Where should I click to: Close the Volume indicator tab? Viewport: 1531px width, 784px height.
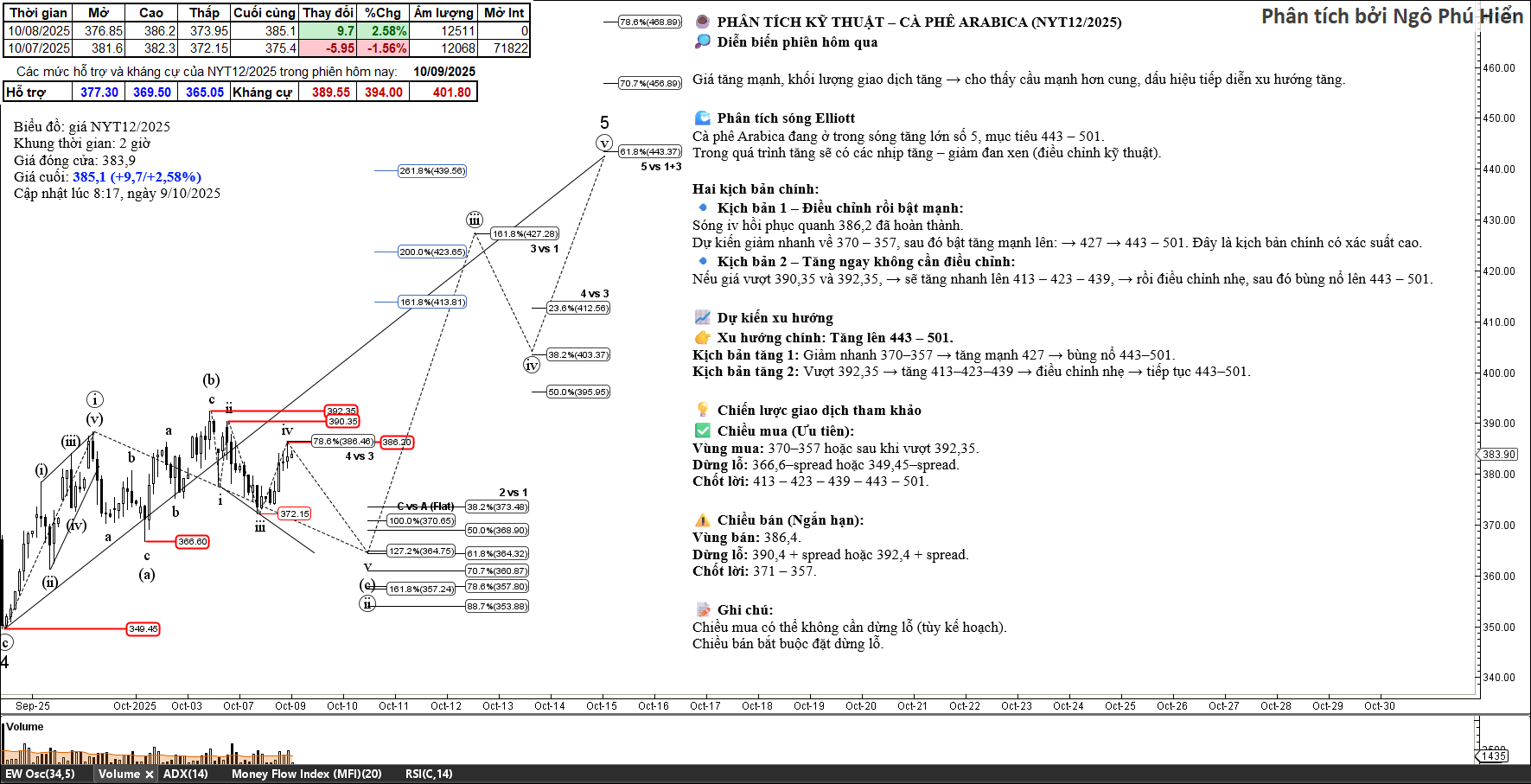click(x=149, y=774)
